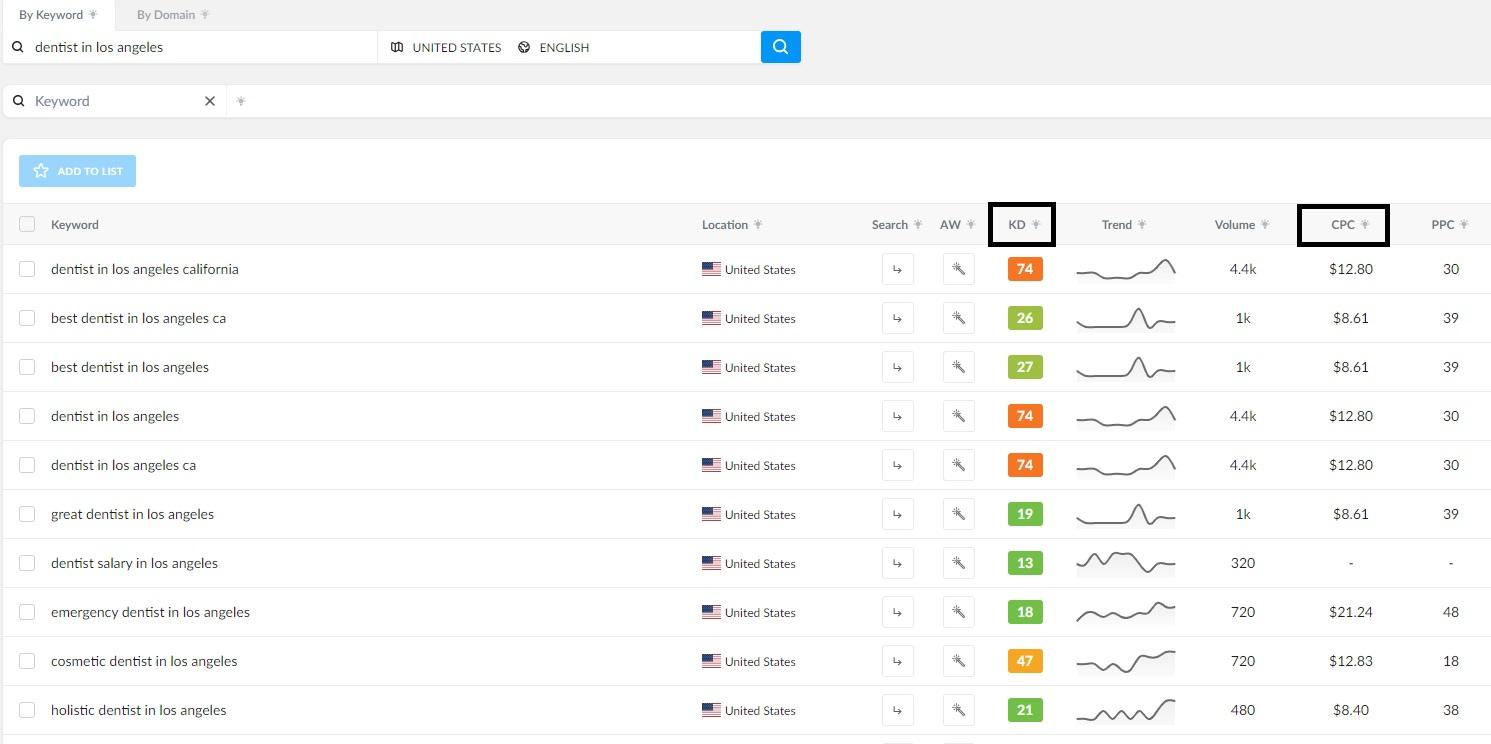Tick the 'holistic dentist in los angeles' checkbox
This screenshot has width=1491, height=744.
[x=27, y=710]
